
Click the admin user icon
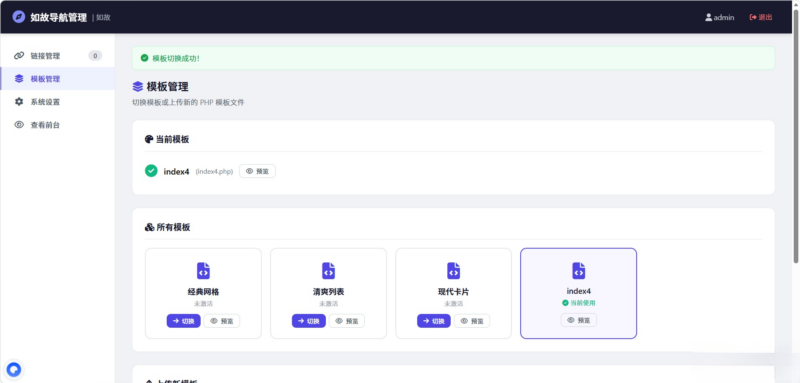(x=708, y=17)
